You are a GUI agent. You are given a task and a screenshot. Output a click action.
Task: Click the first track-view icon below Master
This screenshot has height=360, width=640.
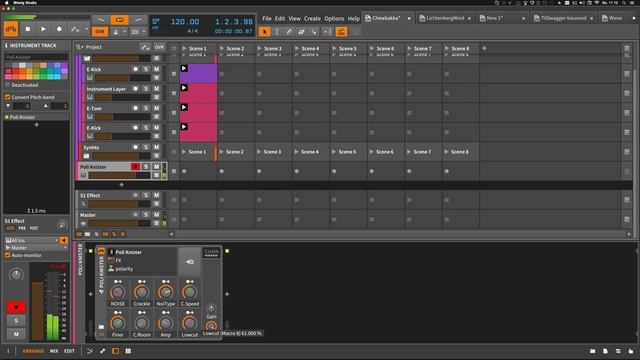tap(79, 234)
